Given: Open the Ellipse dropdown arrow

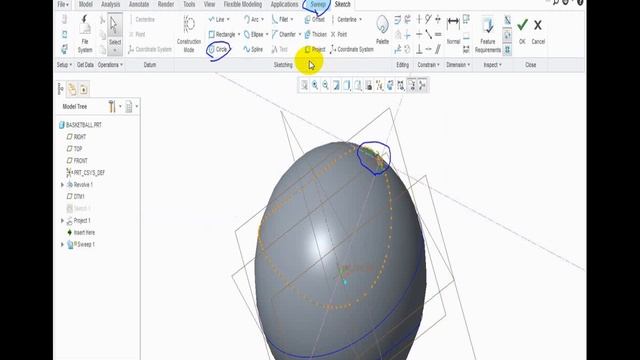Looking at the screenshot, I should (267, 34).
